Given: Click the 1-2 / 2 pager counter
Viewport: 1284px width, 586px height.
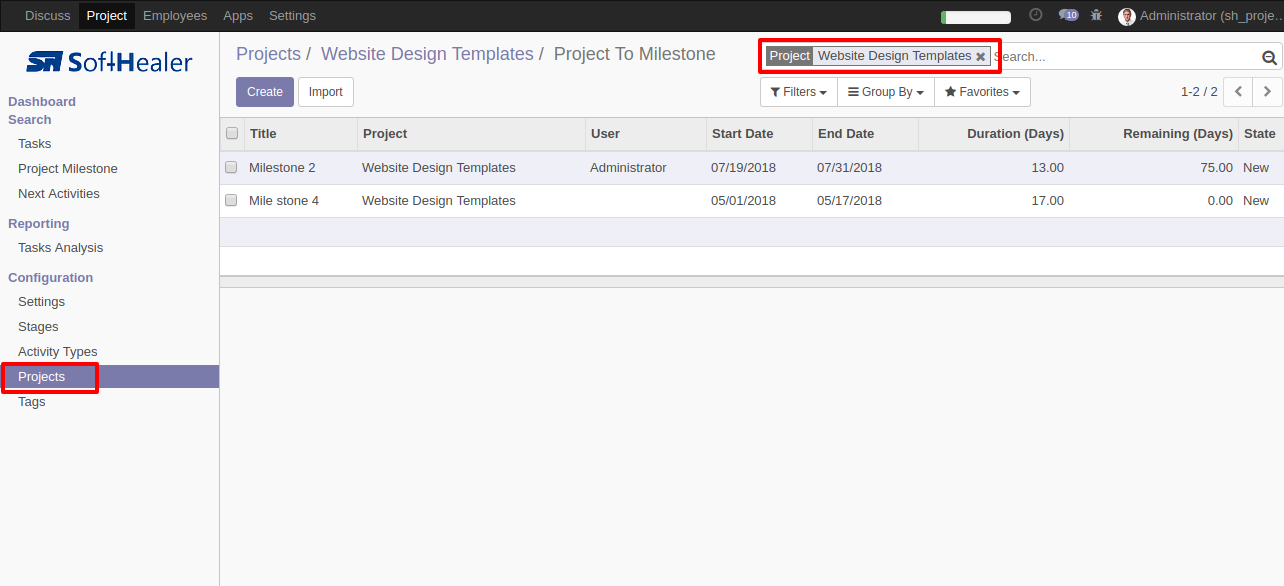Looking at the screenshot, I should pyautogui.click(x=1199, y=92).
